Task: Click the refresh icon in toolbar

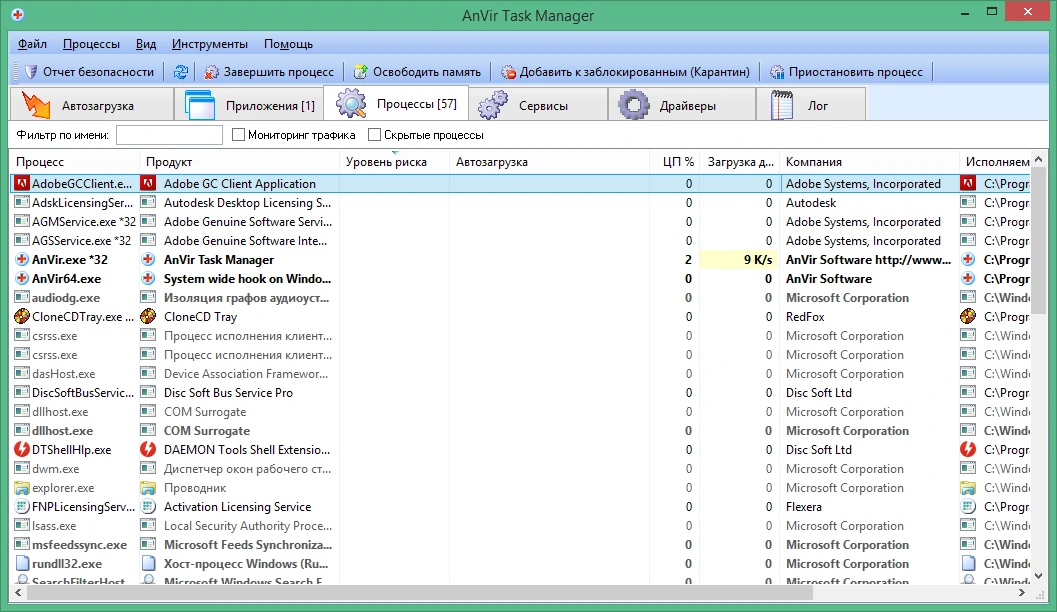Action: pos(181,71)
